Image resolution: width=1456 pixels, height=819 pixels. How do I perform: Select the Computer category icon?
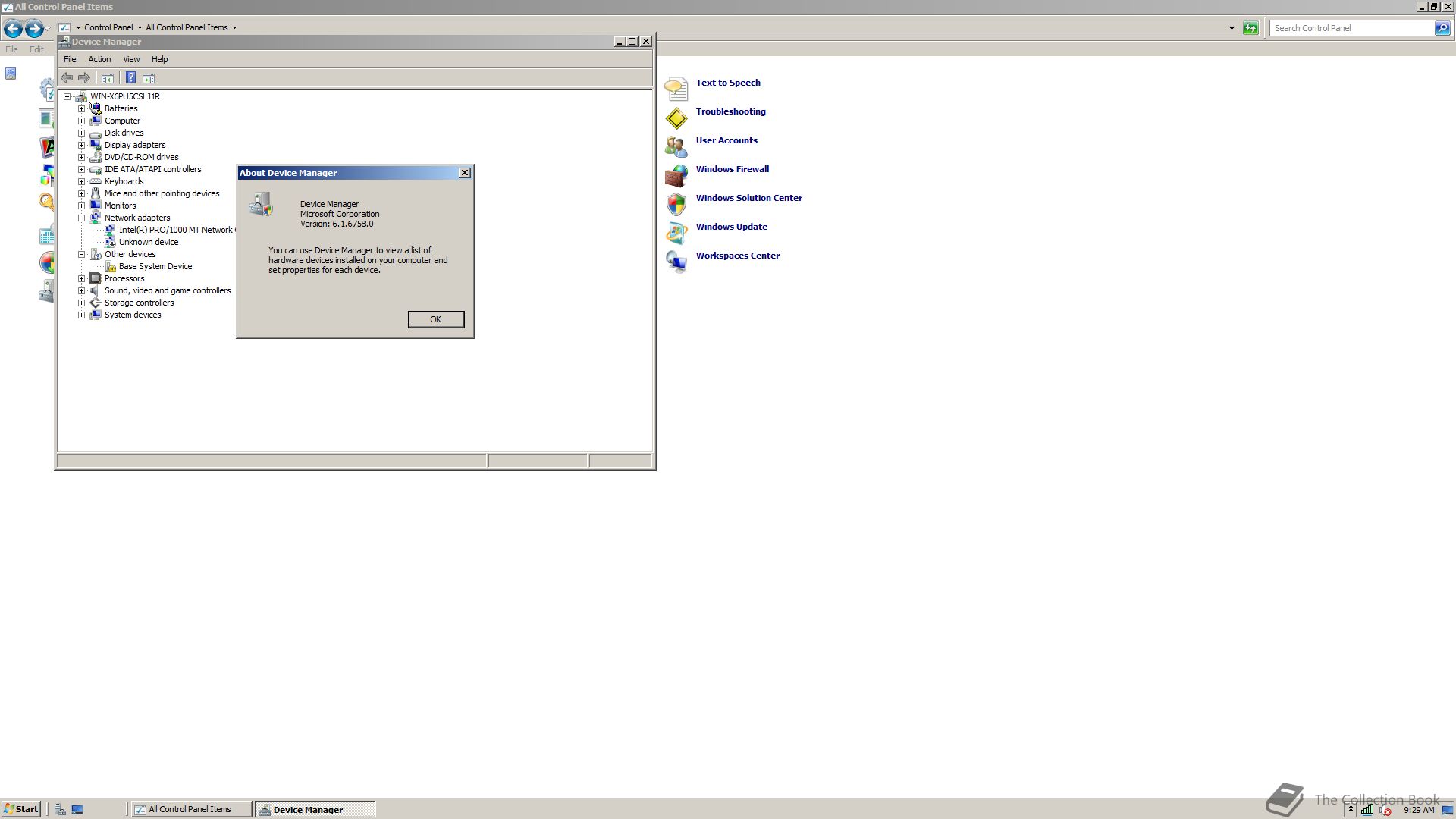pos(96,121)
